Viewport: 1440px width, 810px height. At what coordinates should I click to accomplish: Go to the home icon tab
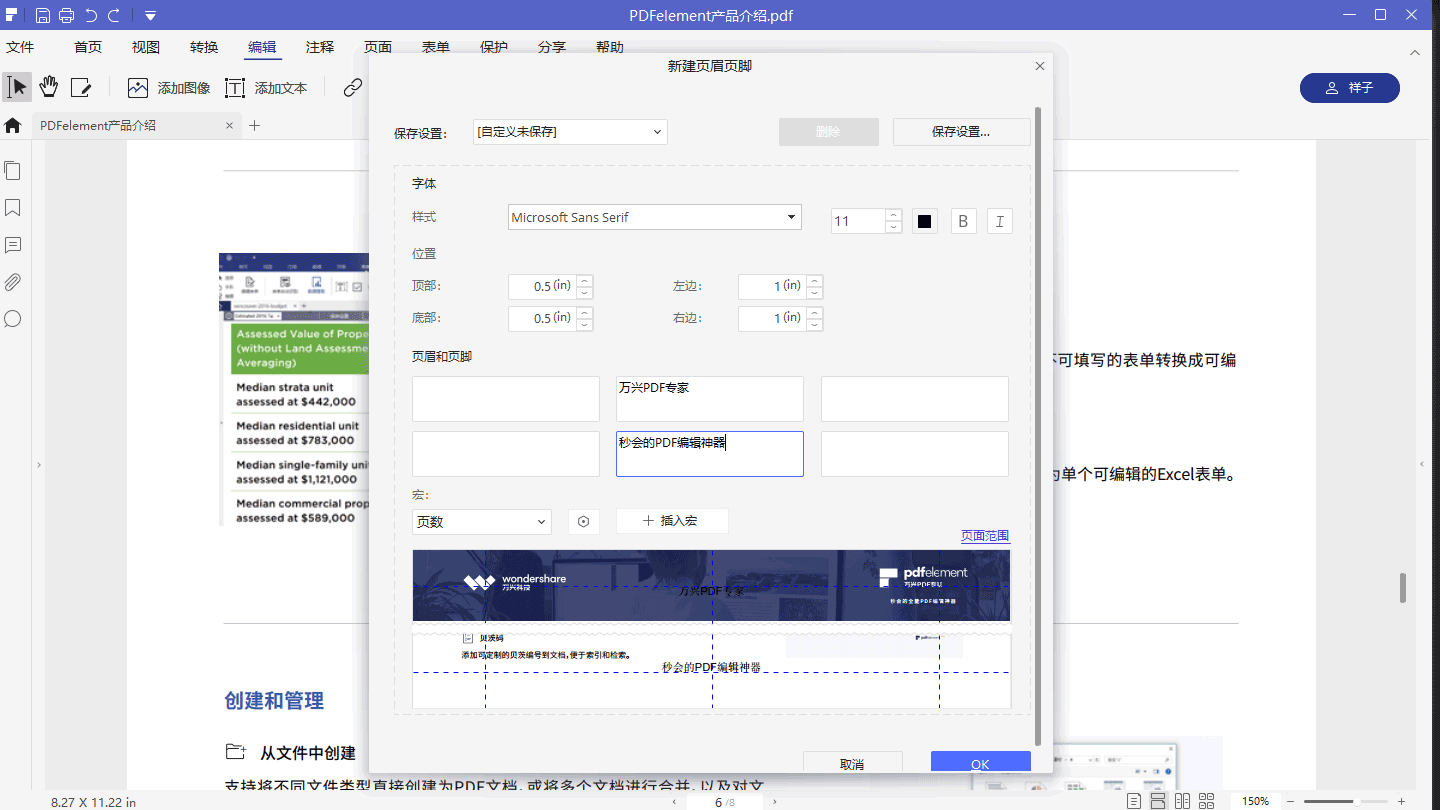(13, 125)
